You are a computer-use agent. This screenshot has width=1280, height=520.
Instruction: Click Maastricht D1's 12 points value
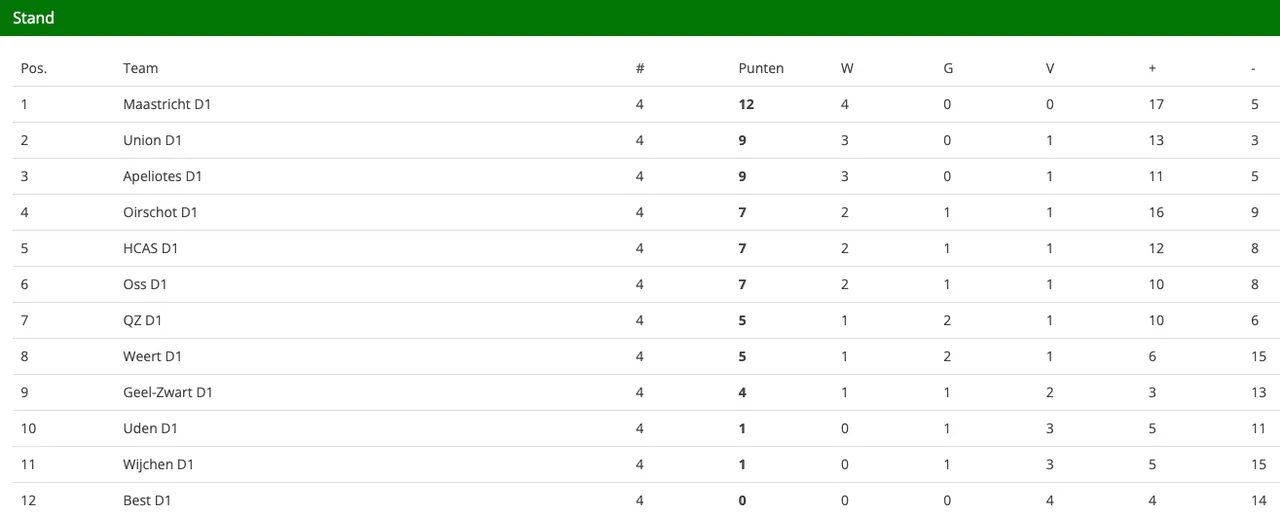746,104
